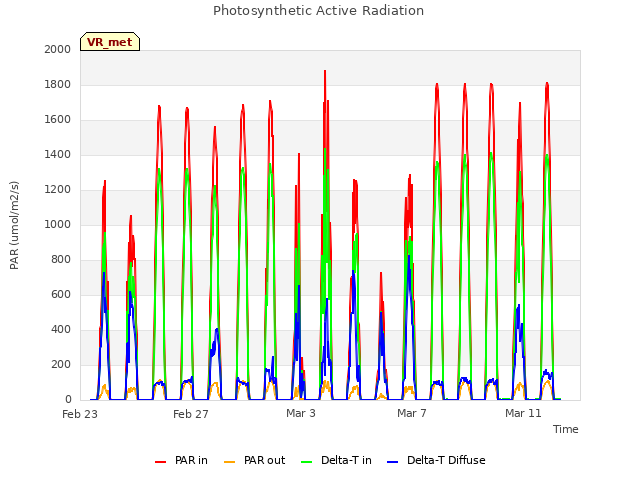Click the 1000 y-axis tick label

pyautogui.click(x=58, y=224)
